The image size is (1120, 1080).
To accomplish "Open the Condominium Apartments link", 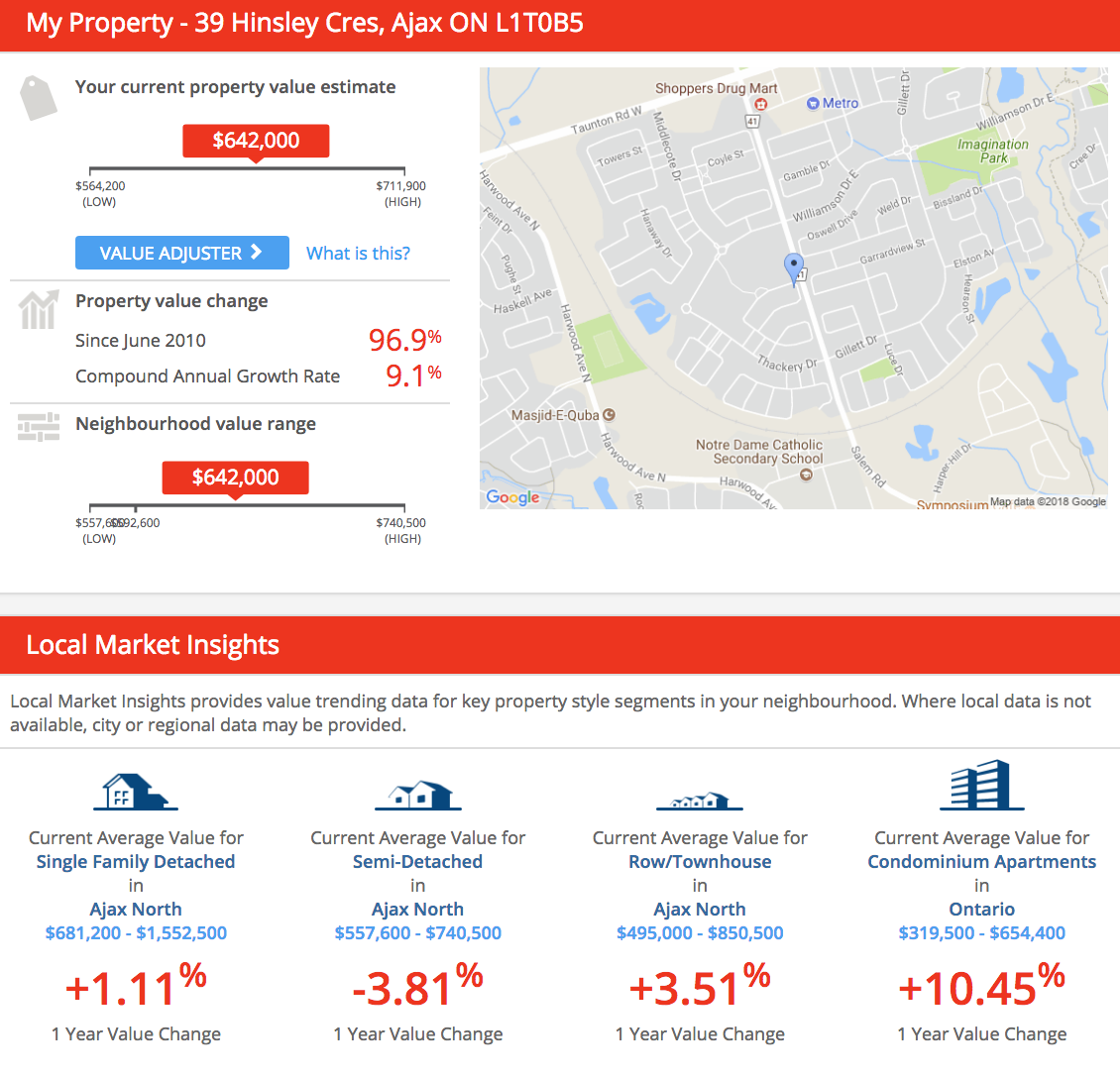I will (981, 861).
